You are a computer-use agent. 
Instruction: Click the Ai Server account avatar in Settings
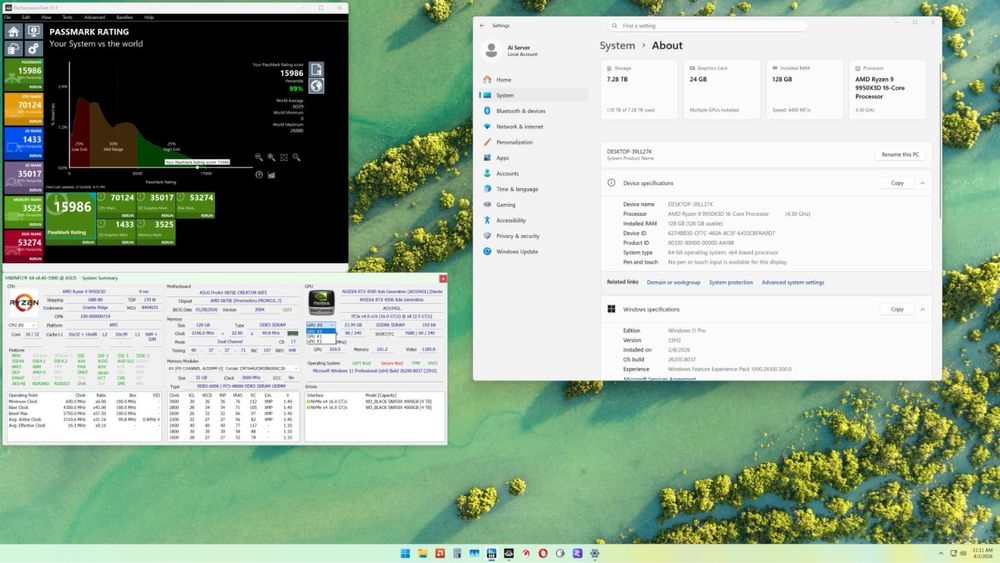491,50
